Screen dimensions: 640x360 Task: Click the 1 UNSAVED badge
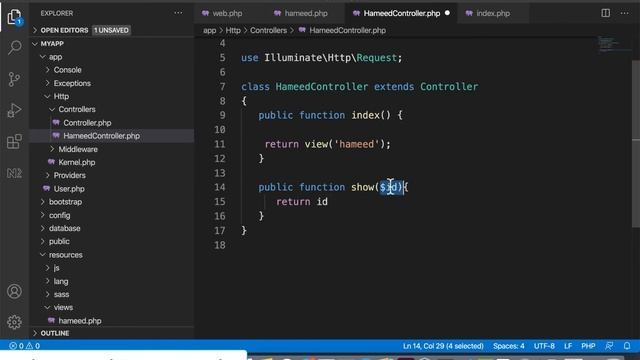[x=111, y=30]
